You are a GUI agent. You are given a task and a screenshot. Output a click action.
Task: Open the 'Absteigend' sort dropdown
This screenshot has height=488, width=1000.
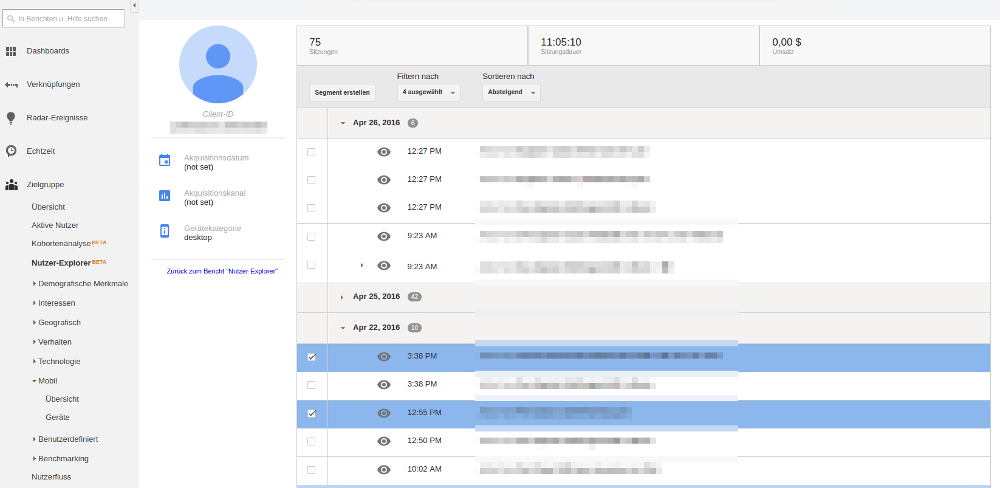pyautogui.click(x=511, y=92)
